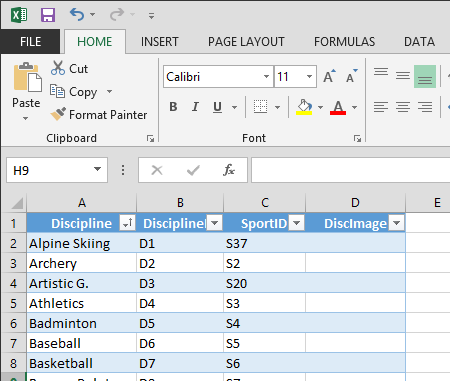Open the FILE tab
450x381 pixels.
pos(30,42)
